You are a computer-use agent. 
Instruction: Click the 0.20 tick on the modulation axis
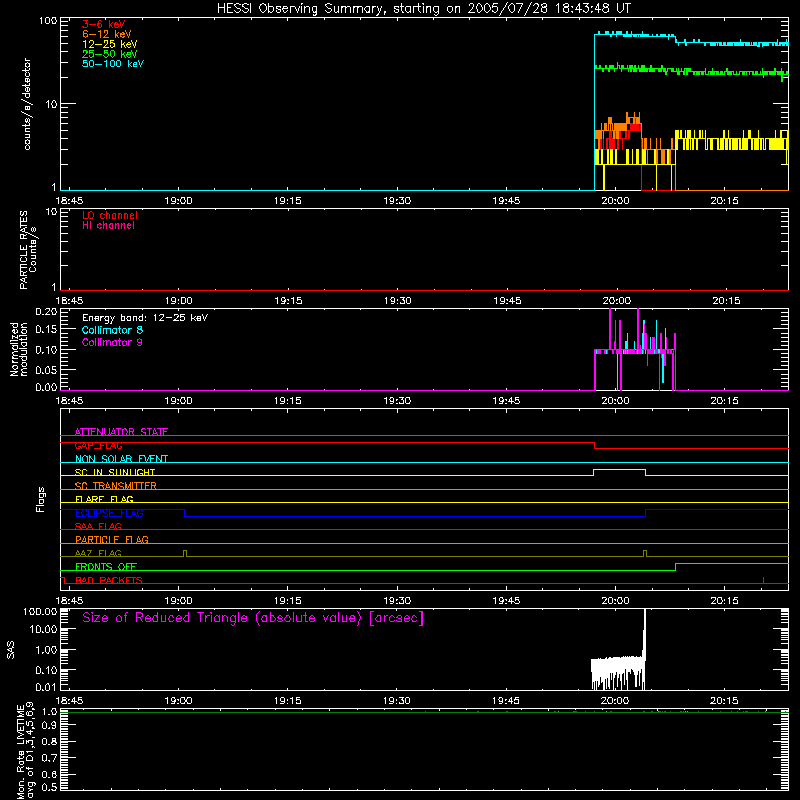46,311
